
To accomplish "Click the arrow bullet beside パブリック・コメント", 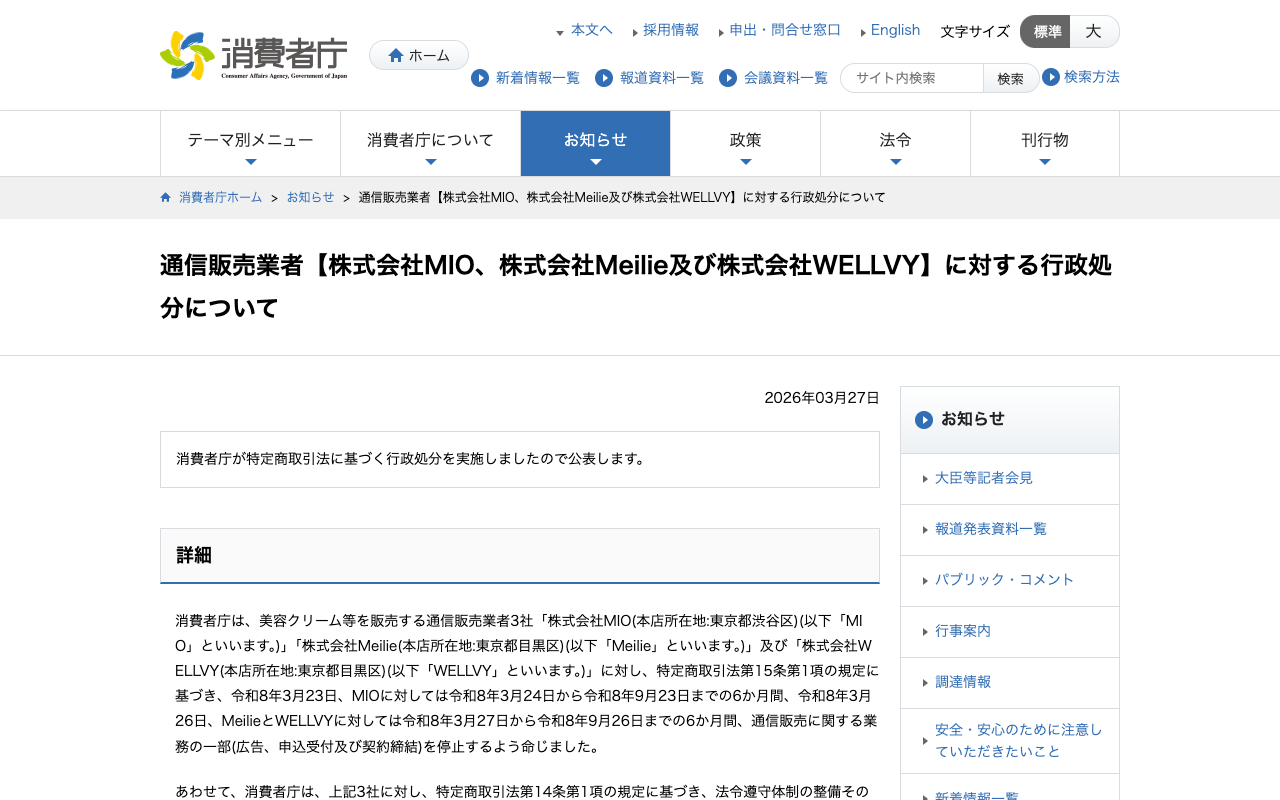I will click(925, 581).
